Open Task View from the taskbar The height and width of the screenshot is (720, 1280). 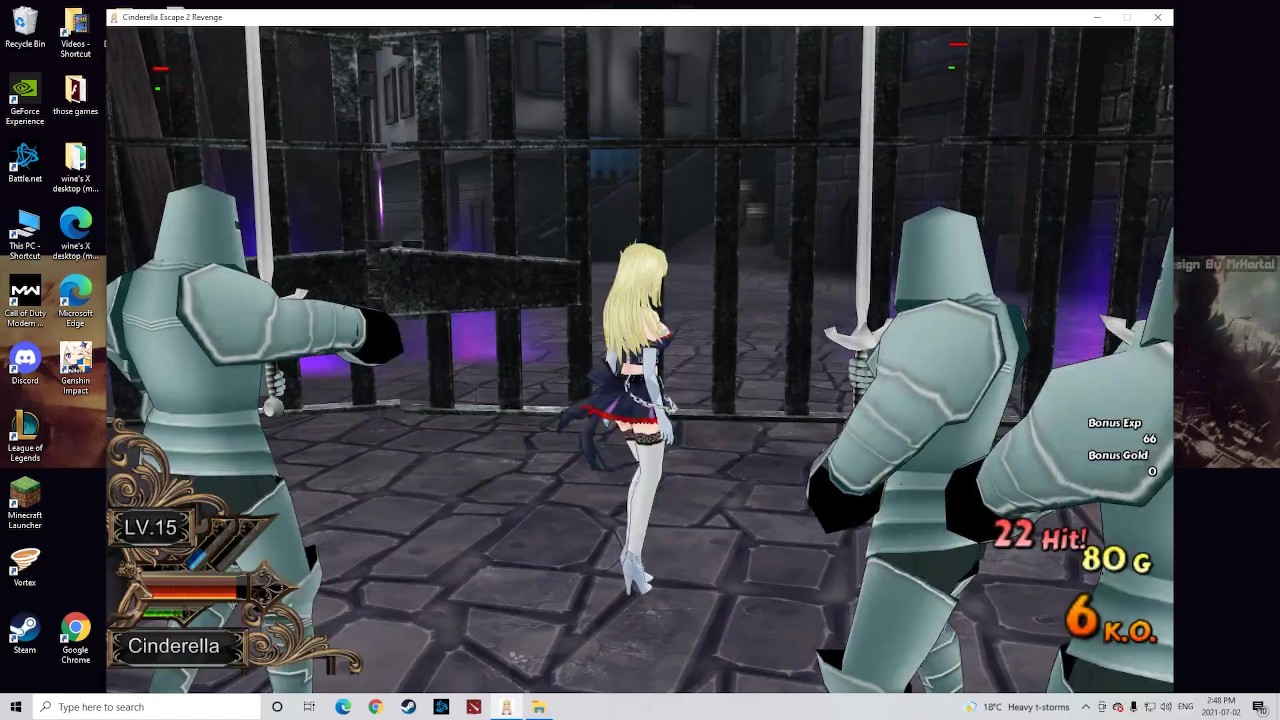(x=309, y=707)
